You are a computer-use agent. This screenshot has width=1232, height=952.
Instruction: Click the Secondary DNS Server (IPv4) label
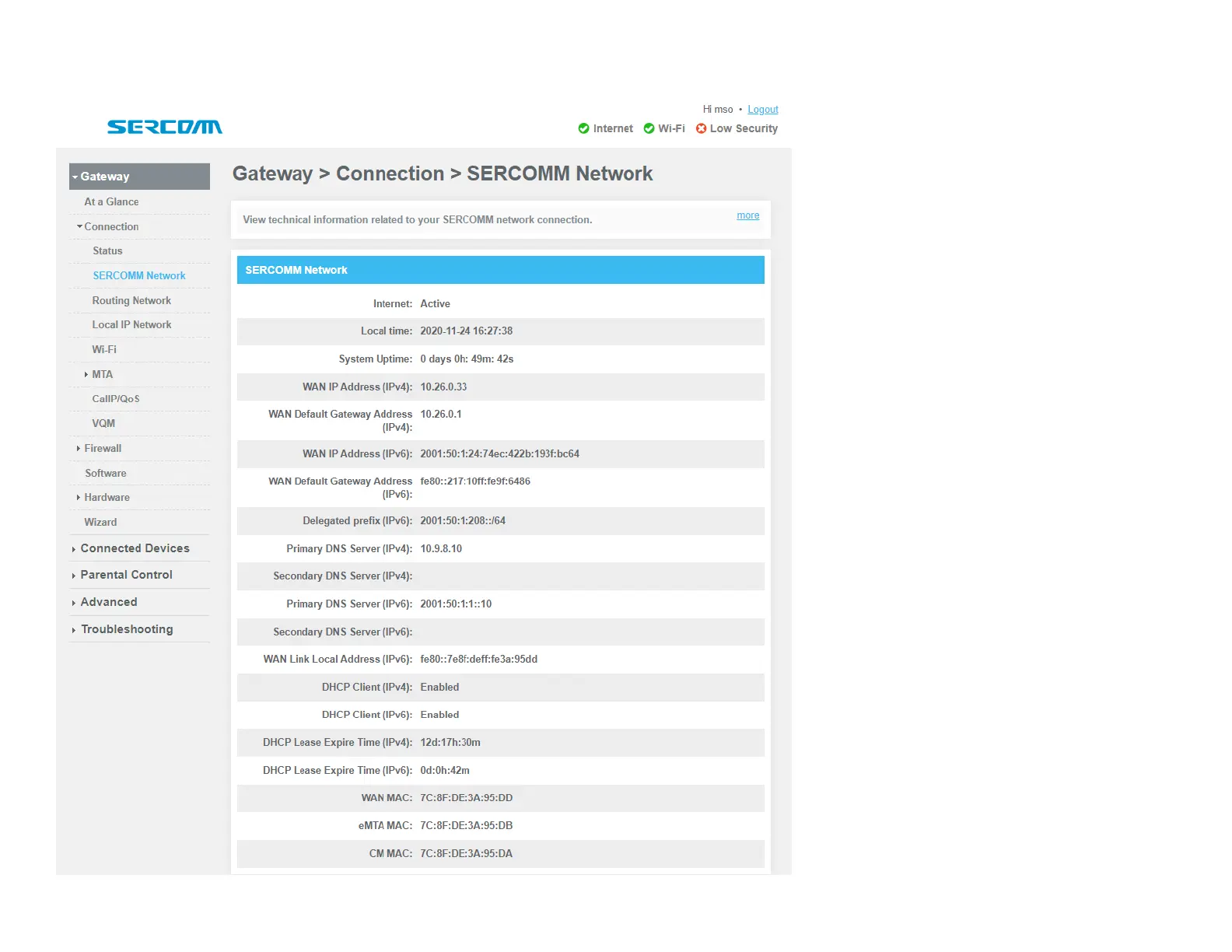343,576
